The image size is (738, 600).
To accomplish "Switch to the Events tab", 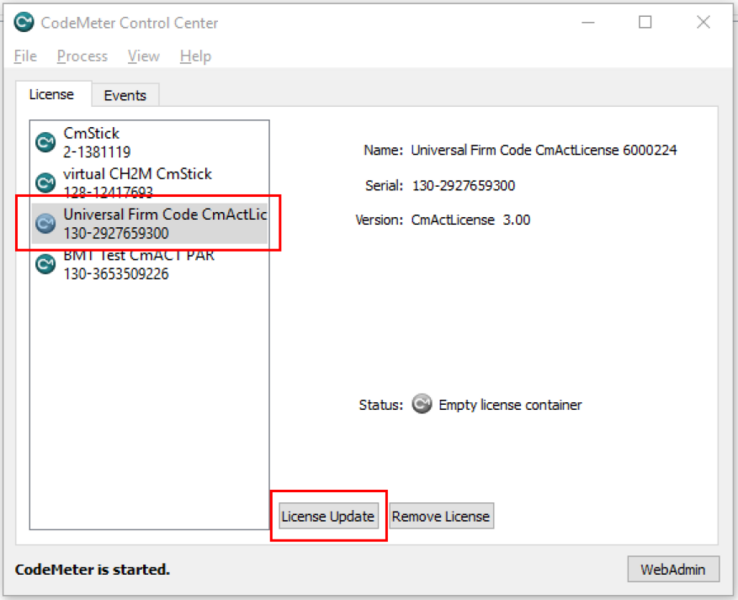I will (x=125, y=95).
